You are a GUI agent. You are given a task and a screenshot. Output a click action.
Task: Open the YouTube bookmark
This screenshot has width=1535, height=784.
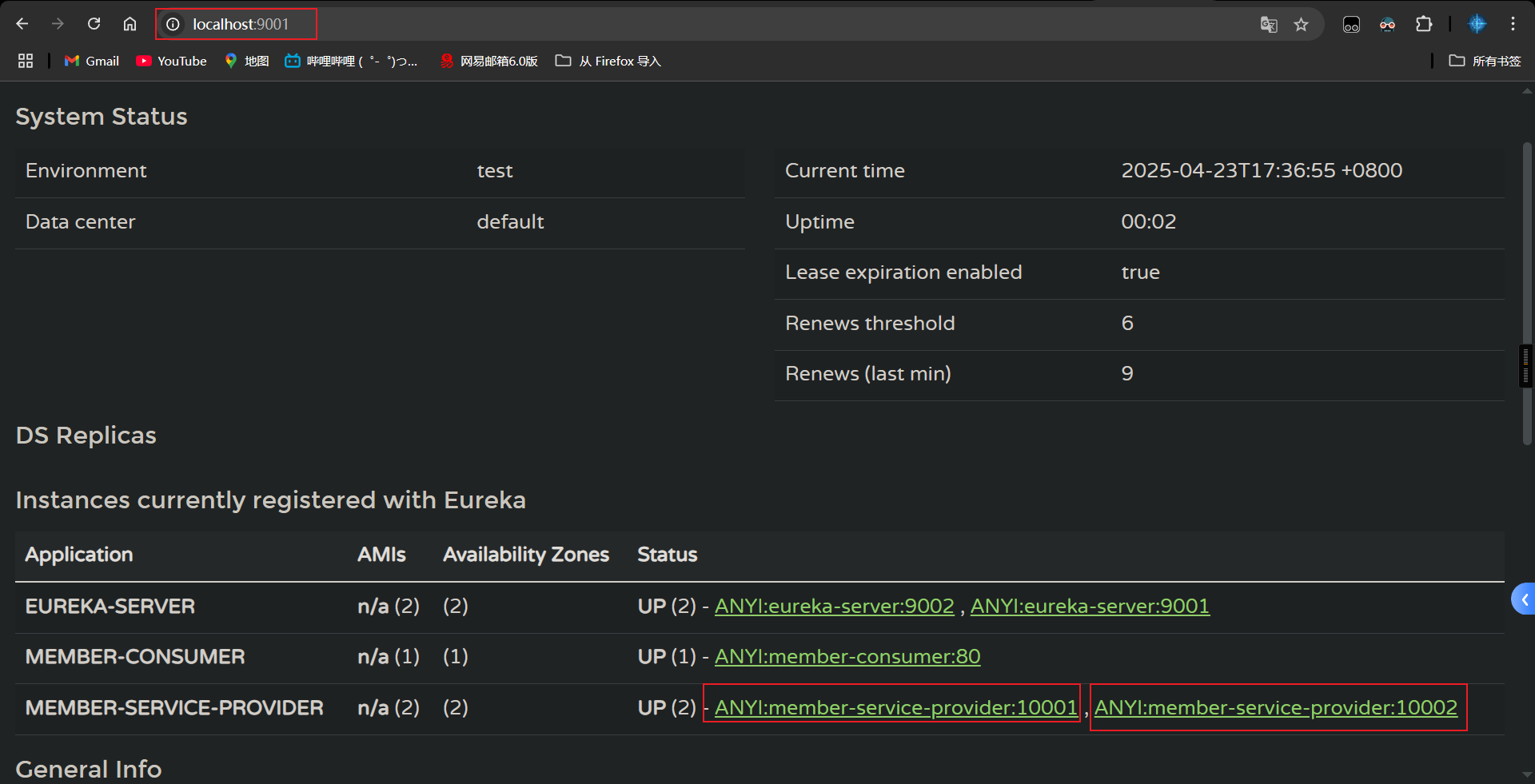pos(171,61)
